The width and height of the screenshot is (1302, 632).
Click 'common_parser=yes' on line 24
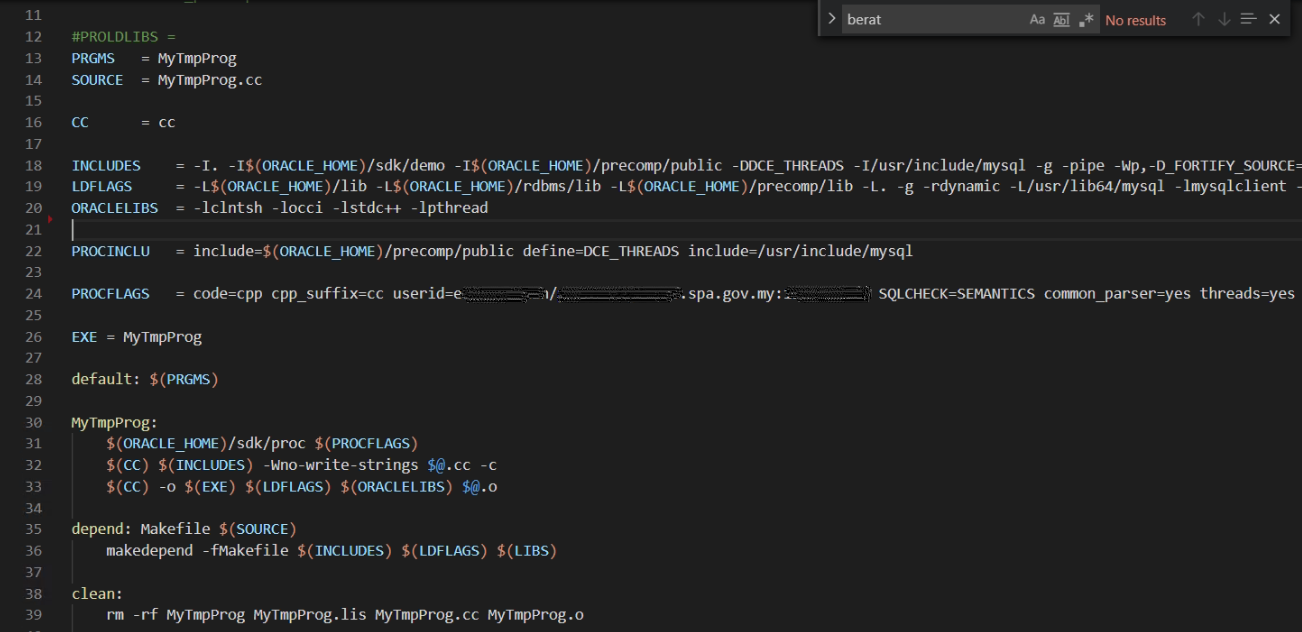point(1118,294)
